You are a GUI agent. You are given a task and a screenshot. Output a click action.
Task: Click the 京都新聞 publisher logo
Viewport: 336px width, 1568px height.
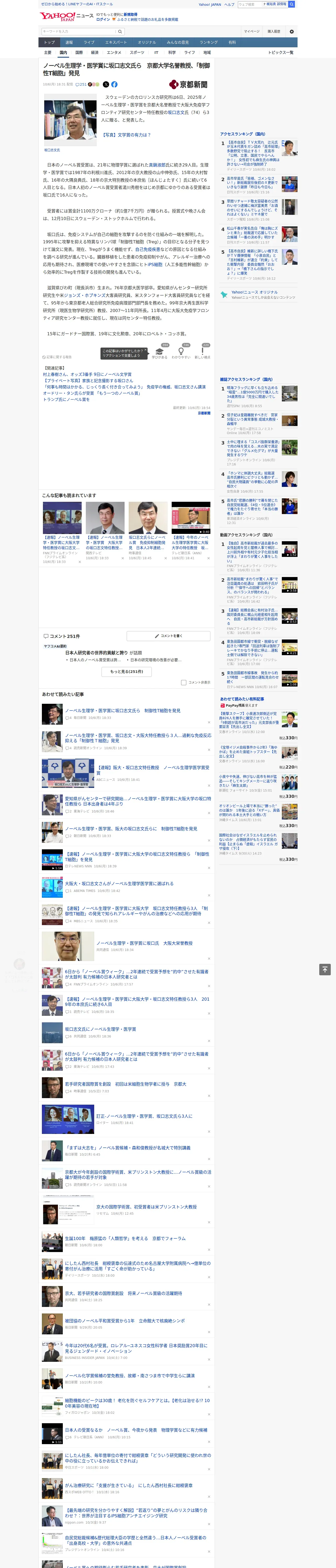(x=188, y=85)
